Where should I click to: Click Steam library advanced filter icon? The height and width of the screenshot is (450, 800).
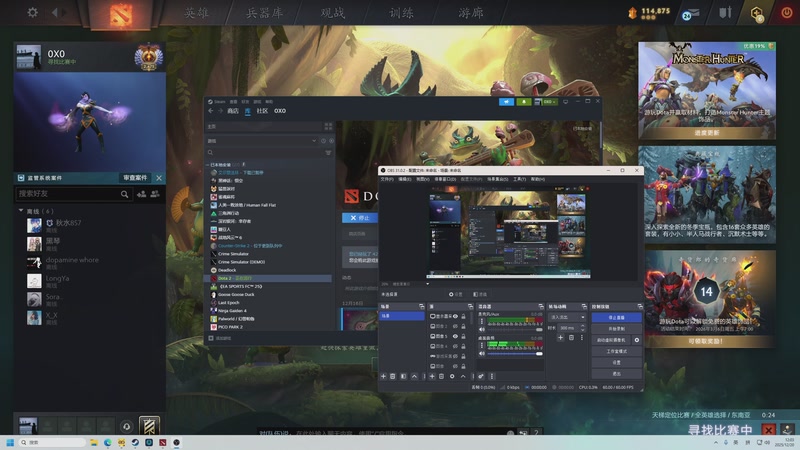(x=328, y=153)
